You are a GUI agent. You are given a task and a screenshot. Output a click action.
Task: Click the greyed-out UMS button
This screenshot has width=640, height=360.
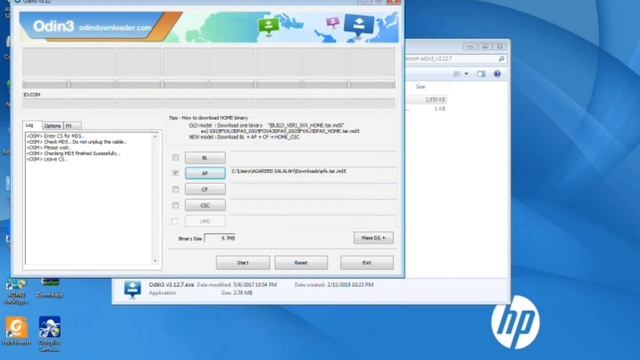click(205, 221)
